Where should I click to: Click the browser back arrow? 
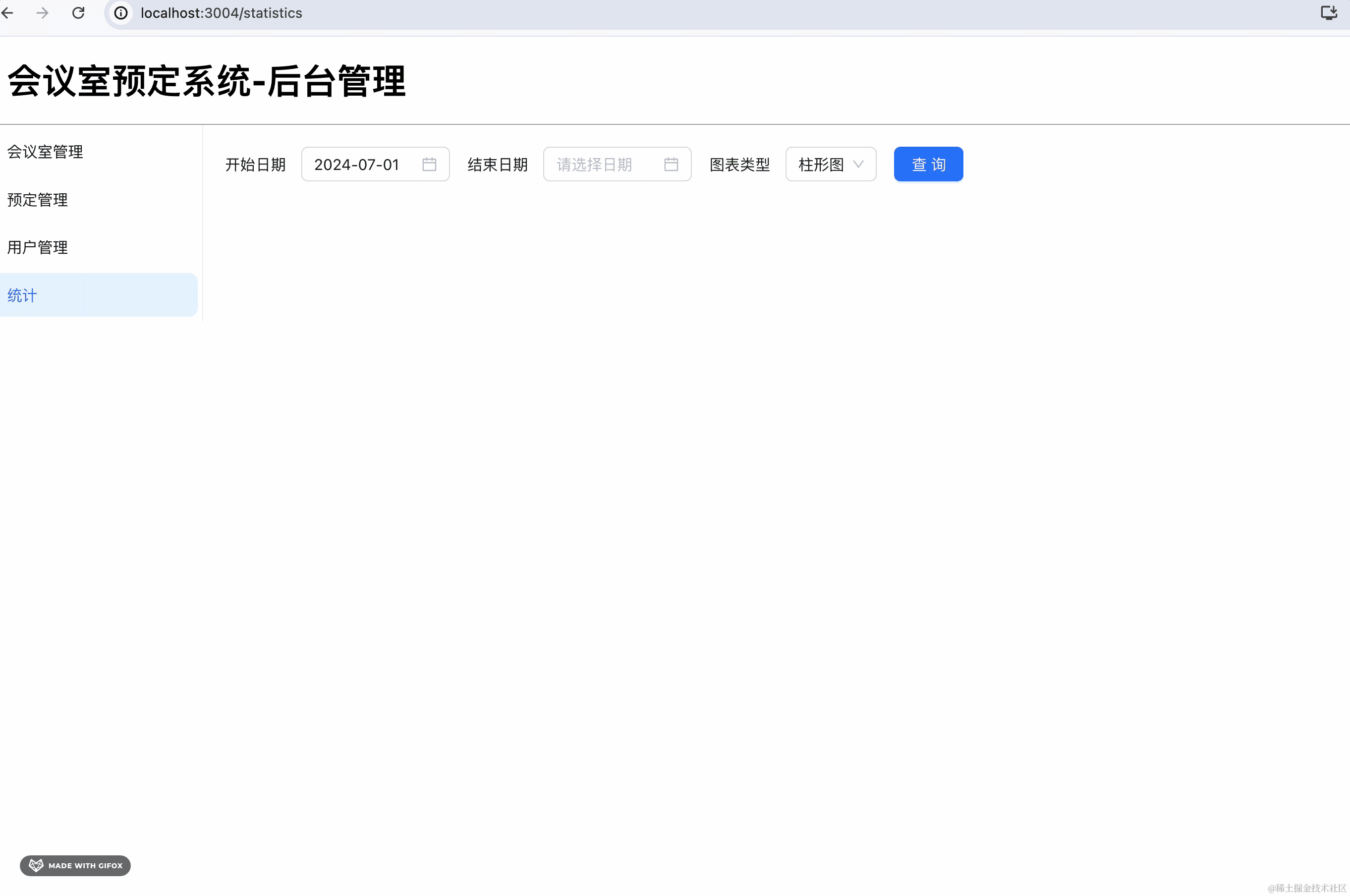tap(7, 12)
